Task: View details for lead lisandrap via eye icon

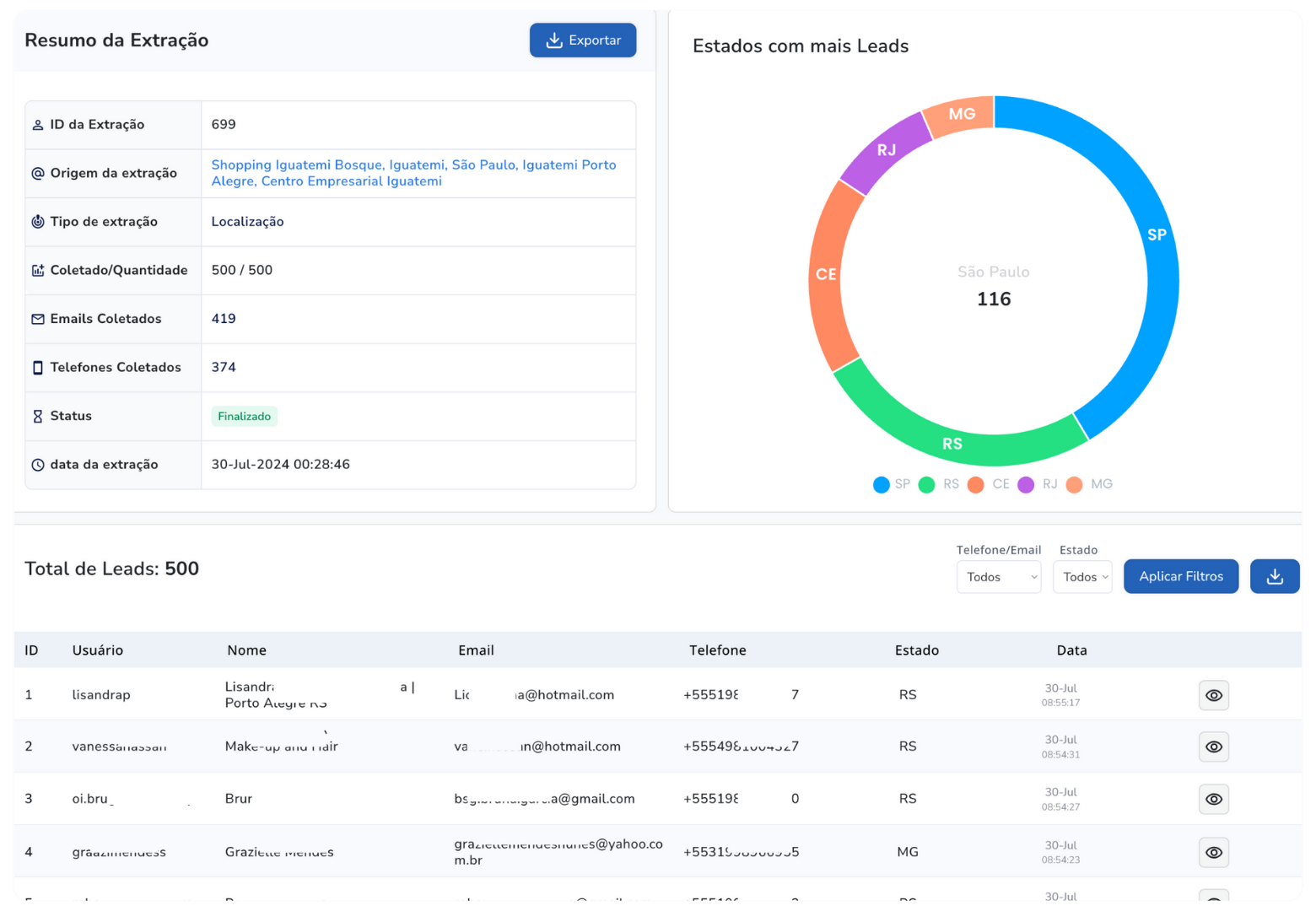Action: coord(1214,696)
